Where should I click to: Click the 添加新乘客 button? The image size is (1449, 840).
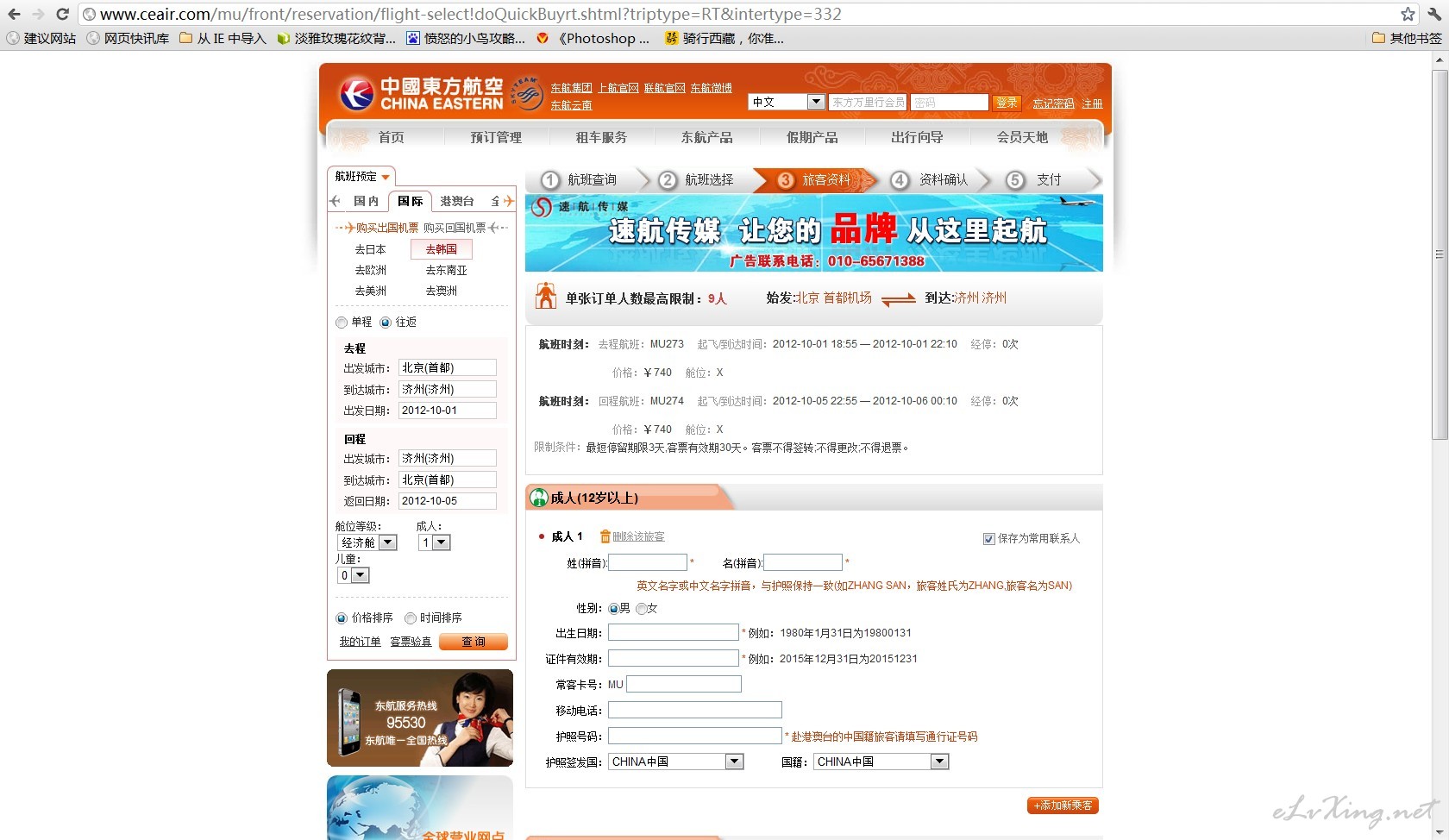coord(1063,806)
